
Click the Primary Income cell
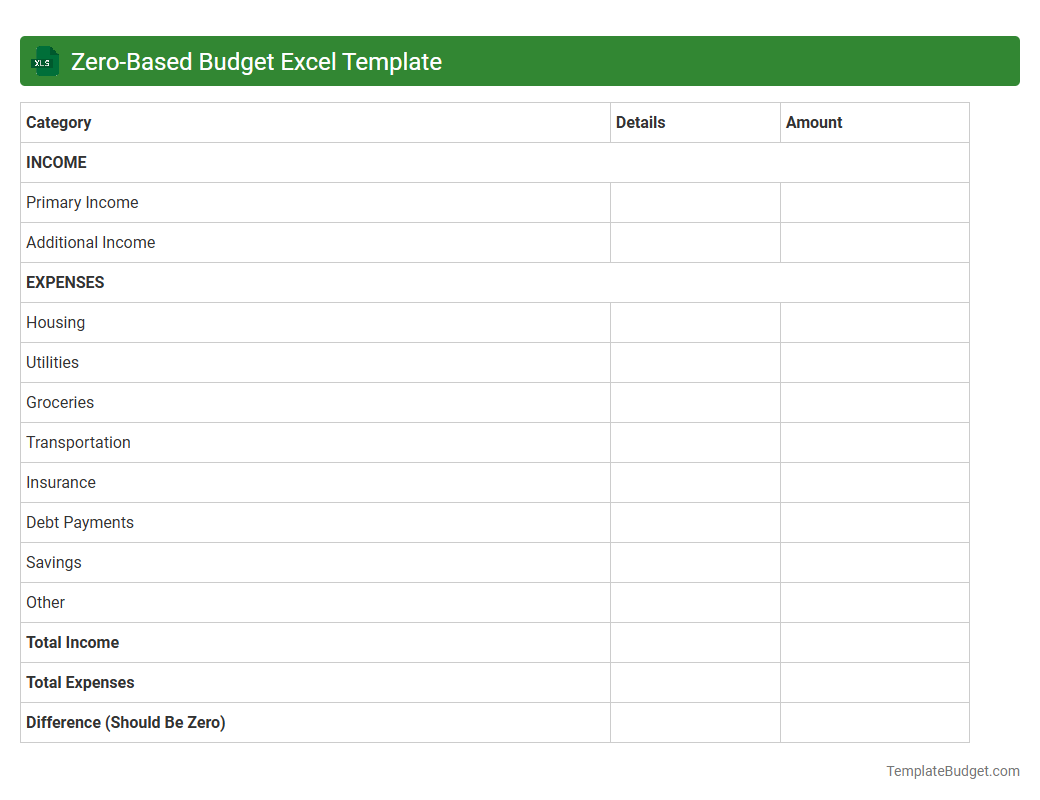82,202
